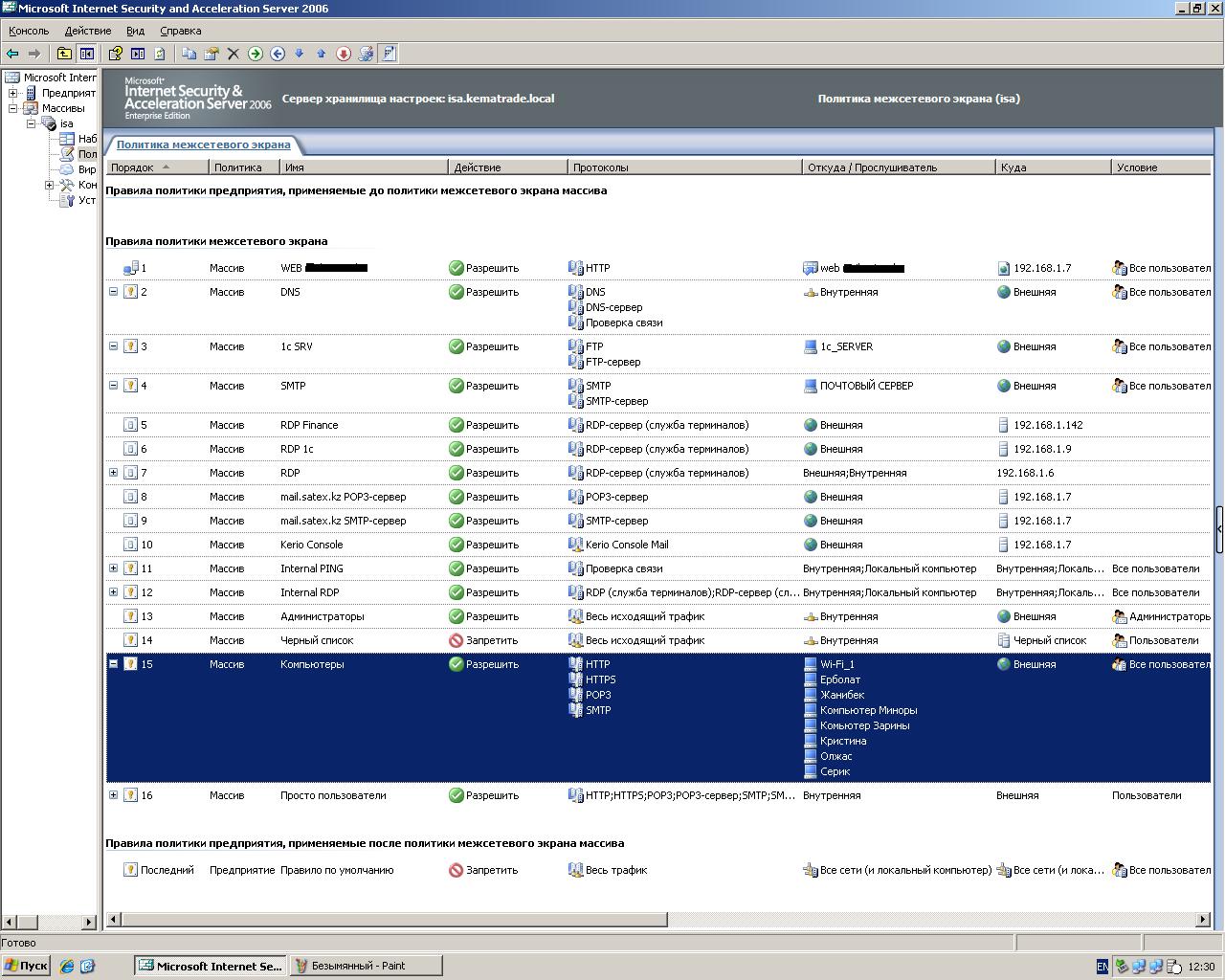Move selected rule down with blue arrow
This screenshot has width=1225, height=980.
300,54
